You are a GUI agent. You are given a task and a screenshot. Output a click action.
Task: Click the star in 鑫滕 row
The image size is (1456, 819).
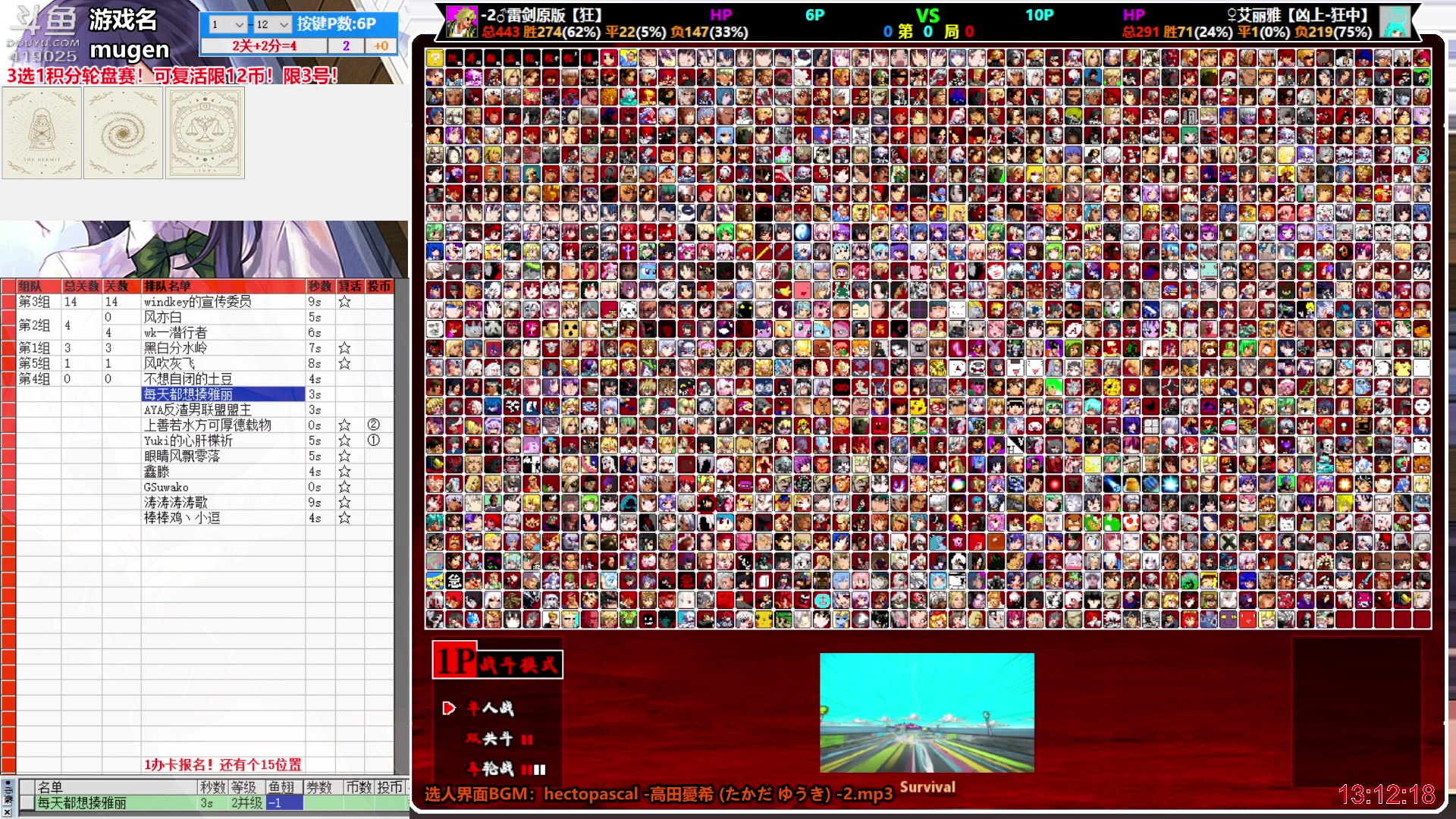coord(344,472)
